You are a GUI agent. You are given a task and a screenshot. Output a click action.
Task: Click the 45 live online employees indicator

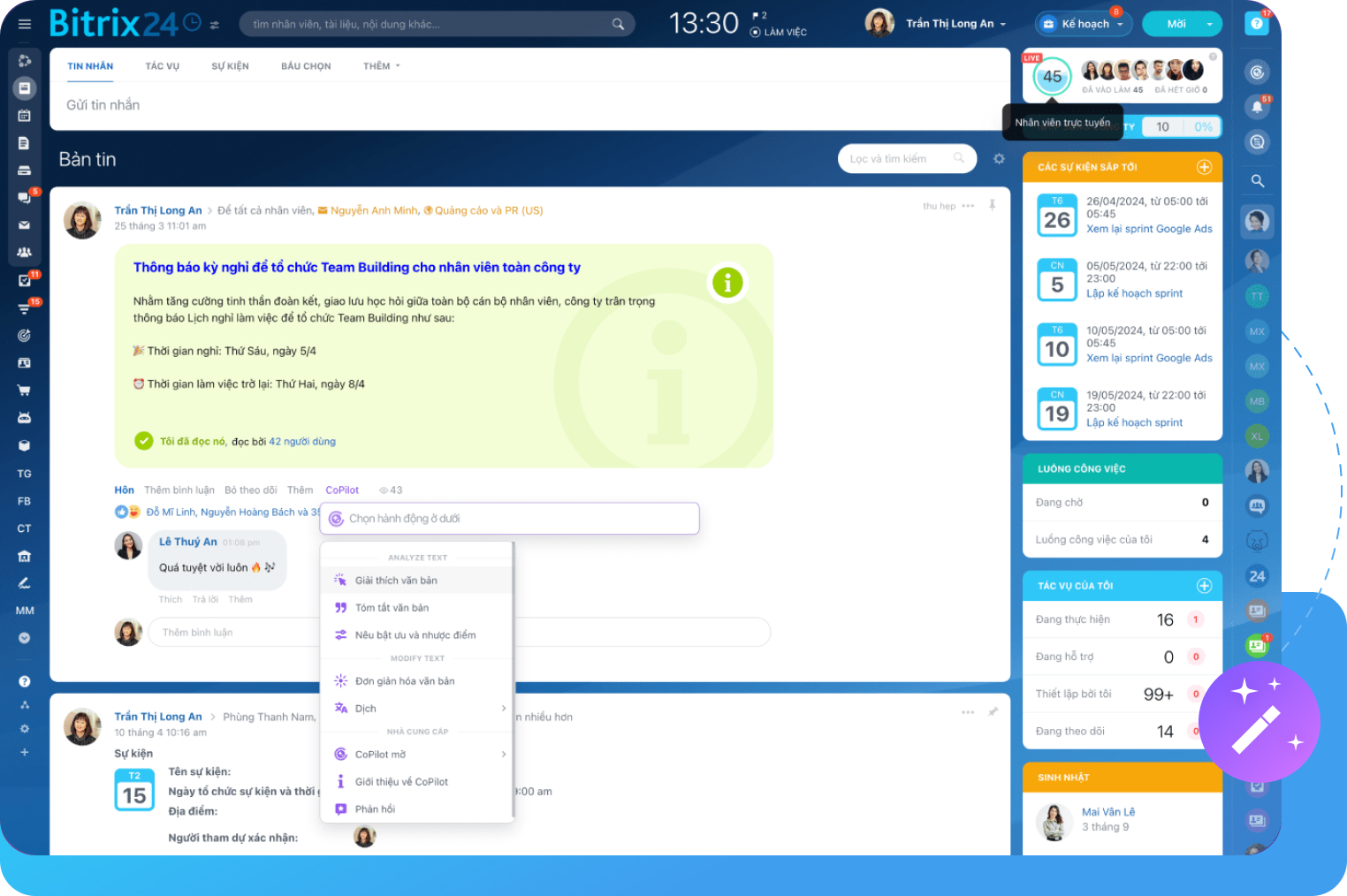1052,77
